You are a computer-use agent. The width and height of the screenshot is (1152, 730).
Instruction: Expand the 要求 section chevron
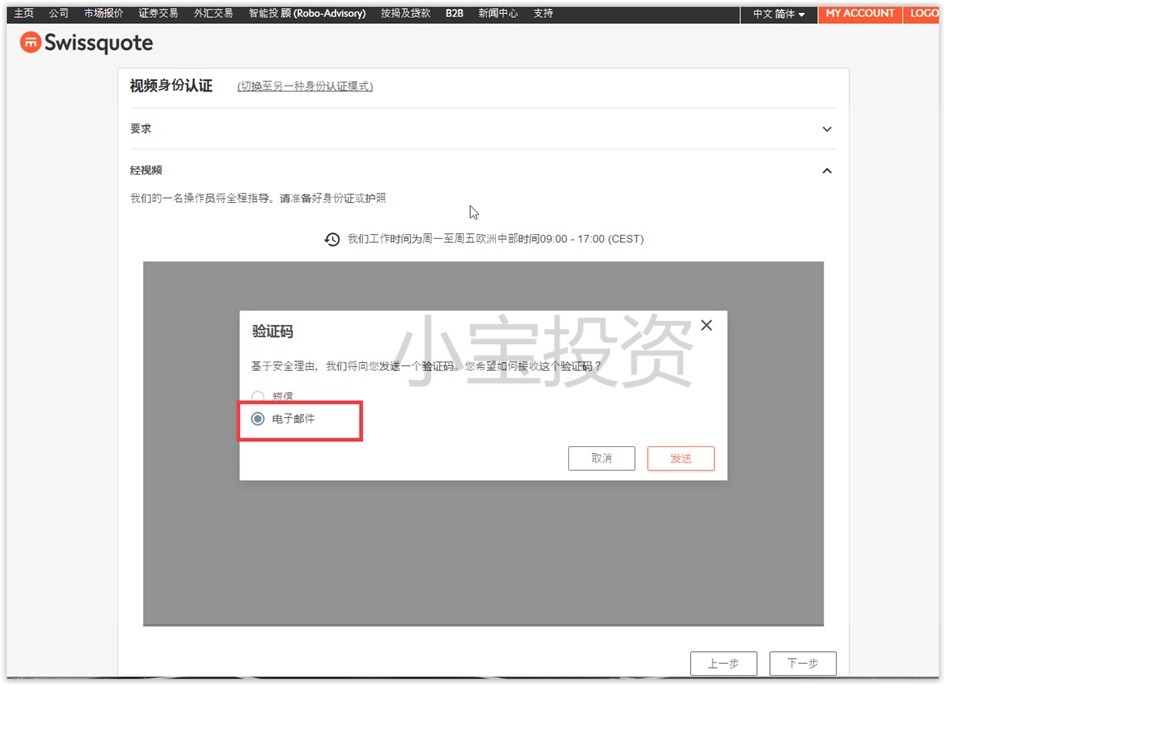point(827,129)
